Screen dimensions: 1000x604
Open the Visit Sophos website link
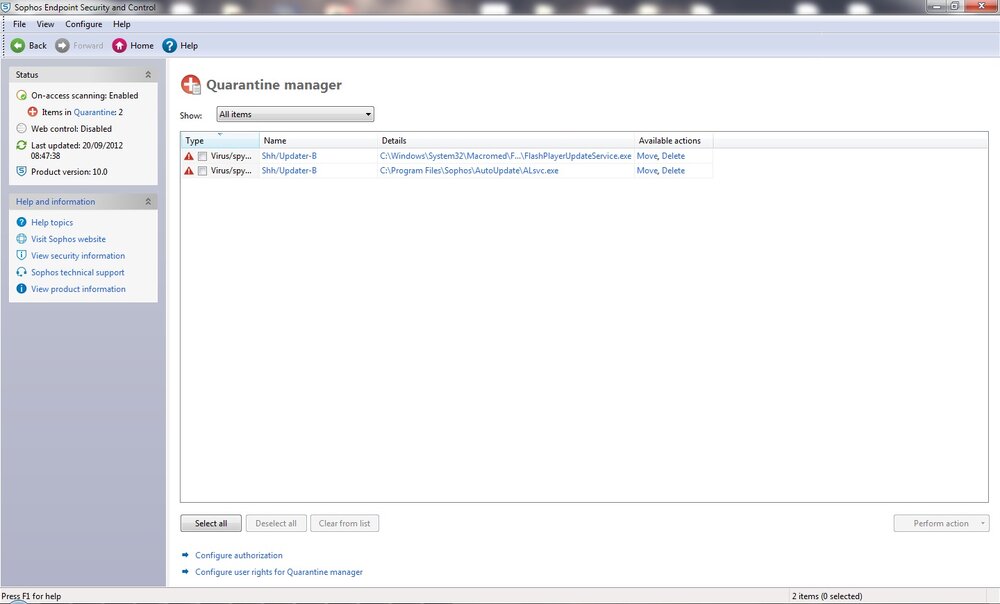click(x=68, y=239)
